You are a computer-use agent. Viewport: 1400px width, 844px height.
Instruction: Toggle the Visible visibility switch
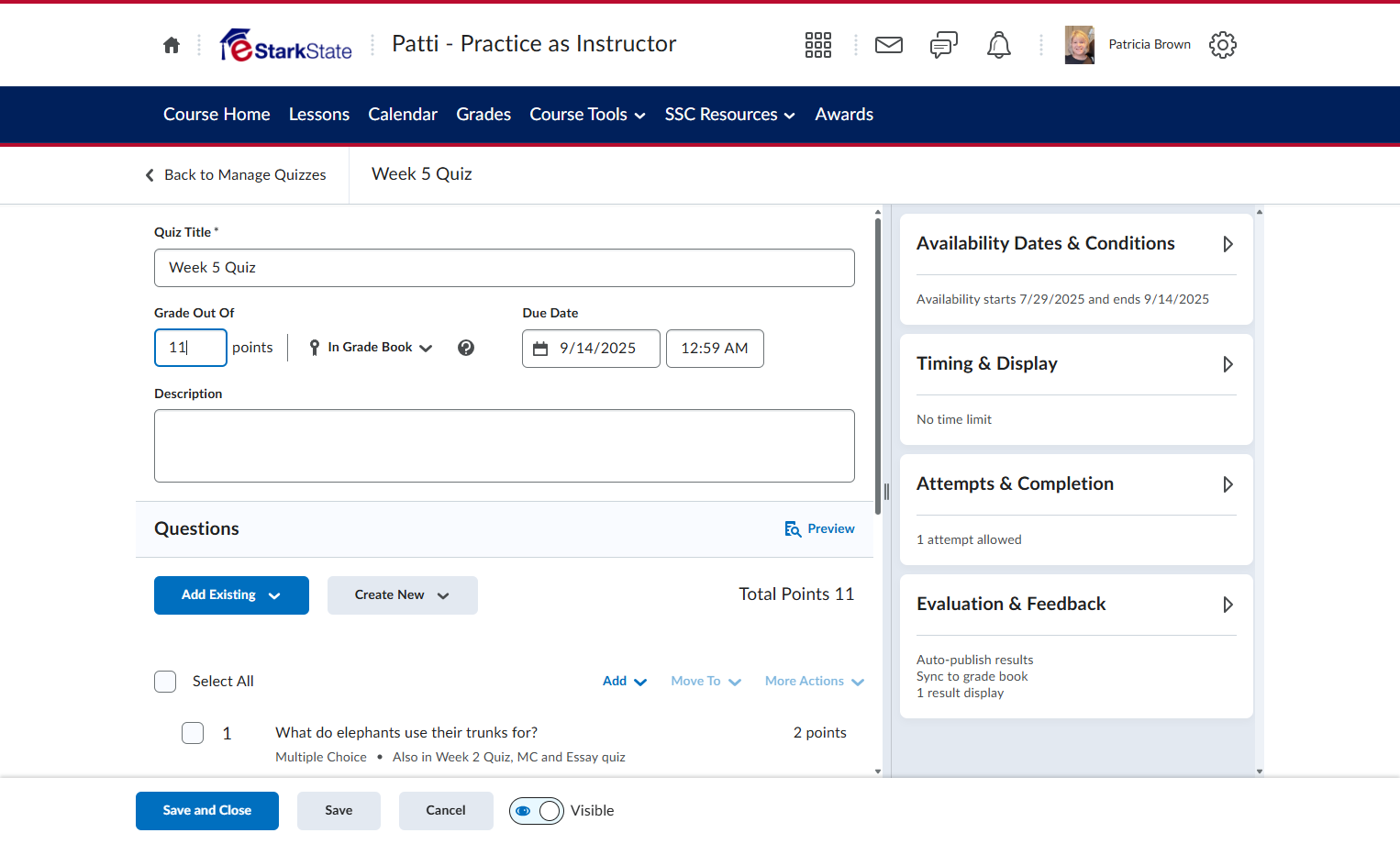pos(537,811)
